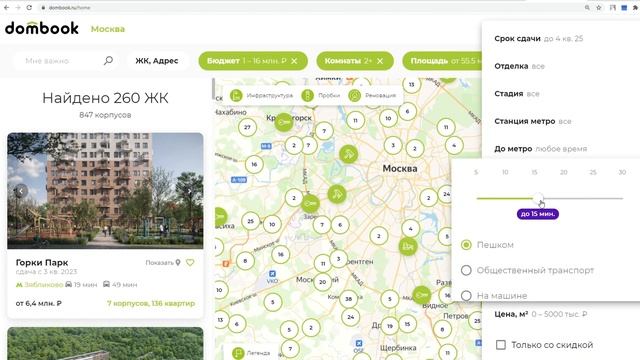Click the browser zoom magnifier icon

[587, 7]
